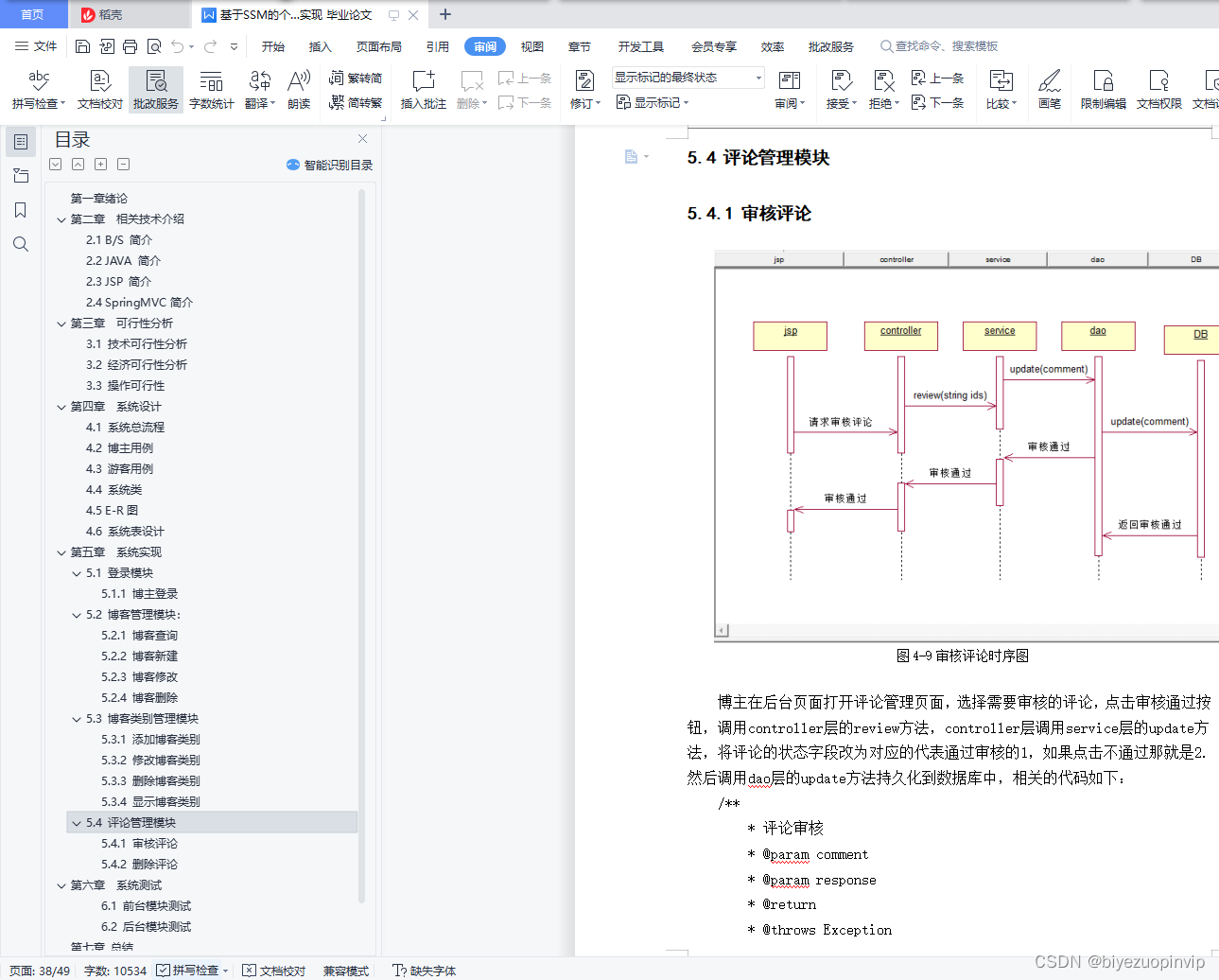Convert to traditional Chinese (繁转简)
Image resolution: width=1219 pixels, height=980 pixels.
click(x=356, y=79)
